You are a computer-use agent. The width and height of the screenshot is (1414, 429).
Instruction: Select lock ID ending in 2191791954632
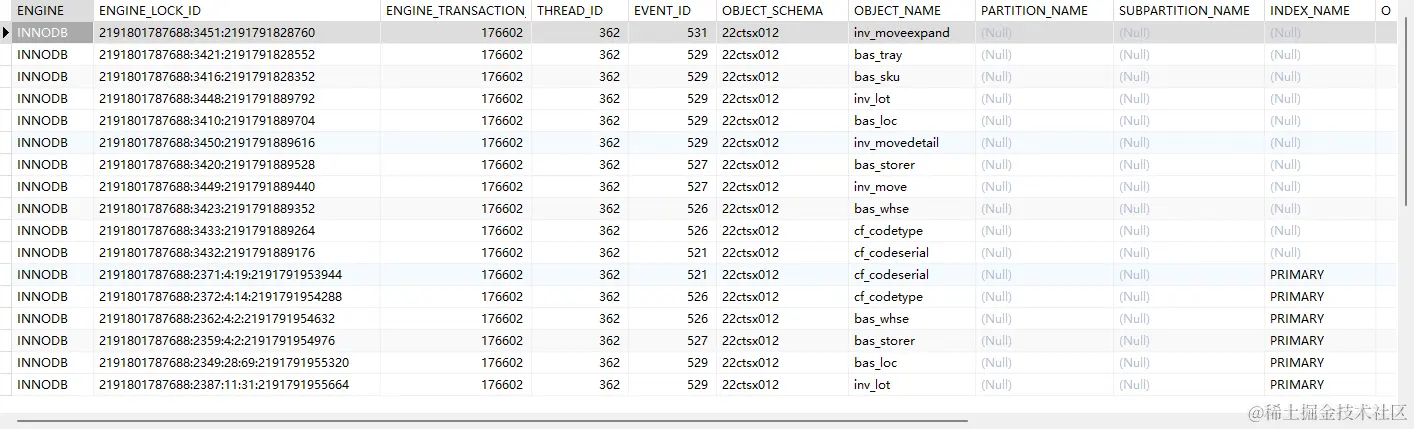coord(237,319)
